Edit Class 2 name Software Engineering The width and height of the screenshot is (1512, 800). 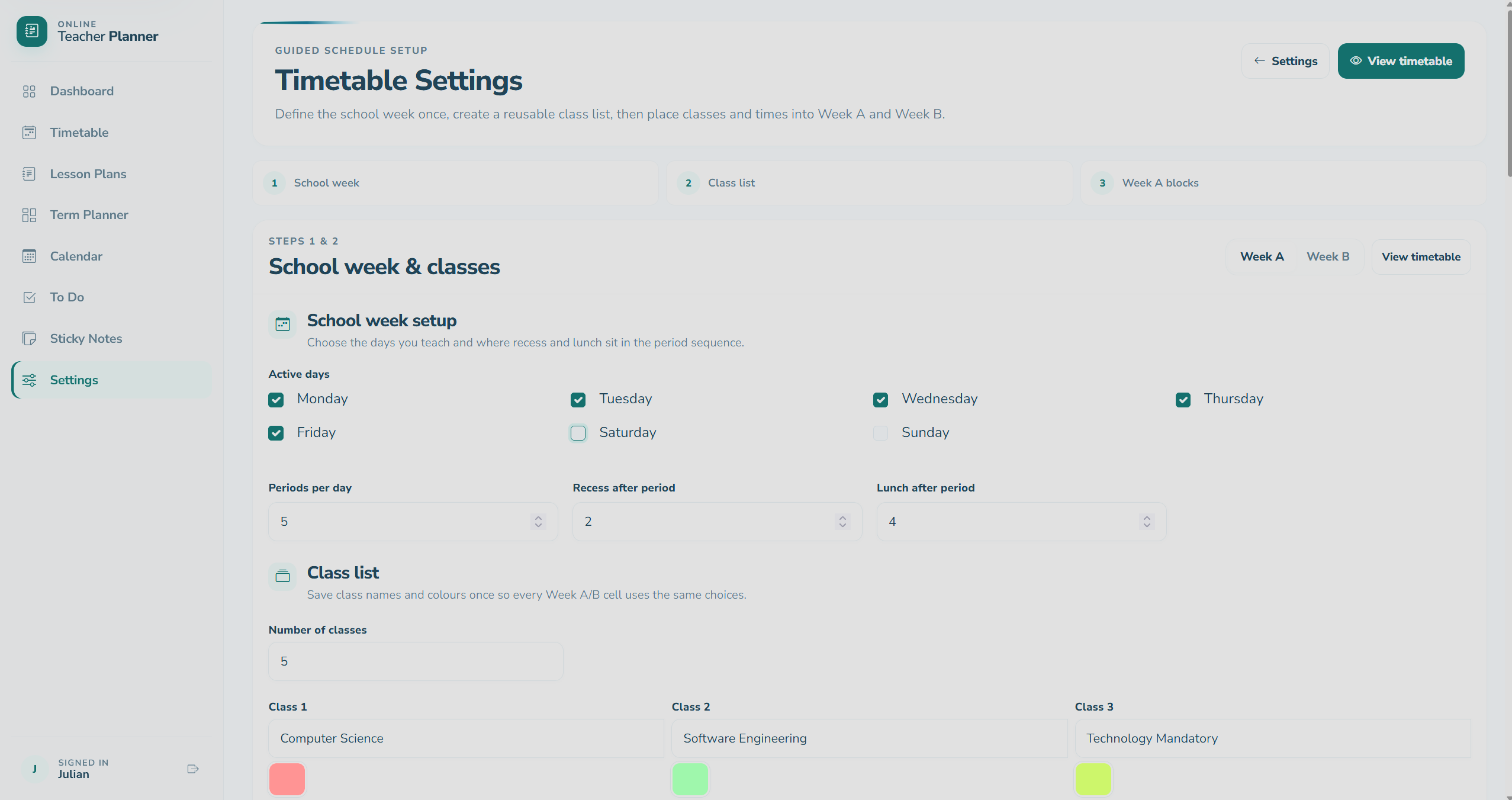point(870,738)
